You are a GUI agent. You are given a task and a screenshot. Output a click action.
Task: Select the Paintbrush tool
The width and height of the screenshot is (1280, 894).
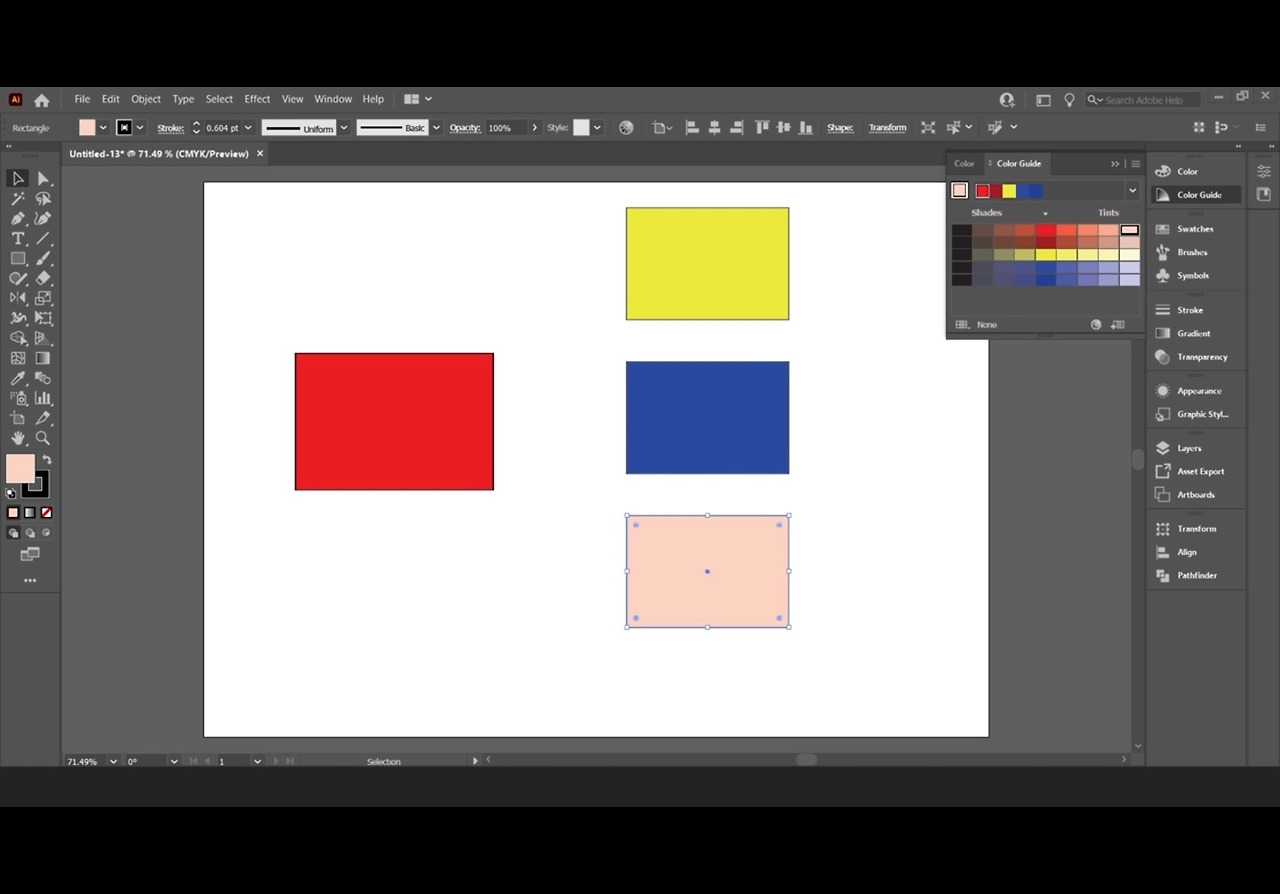[43, 259]
